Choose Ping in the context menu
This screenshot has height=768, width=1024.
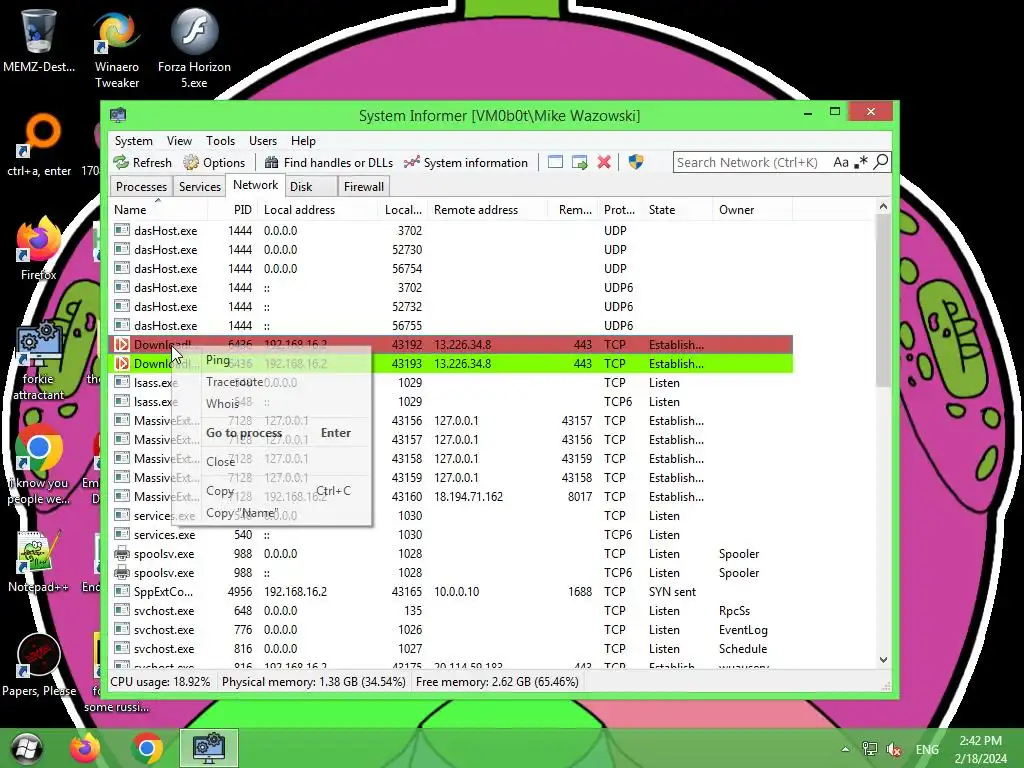[272, 360]
